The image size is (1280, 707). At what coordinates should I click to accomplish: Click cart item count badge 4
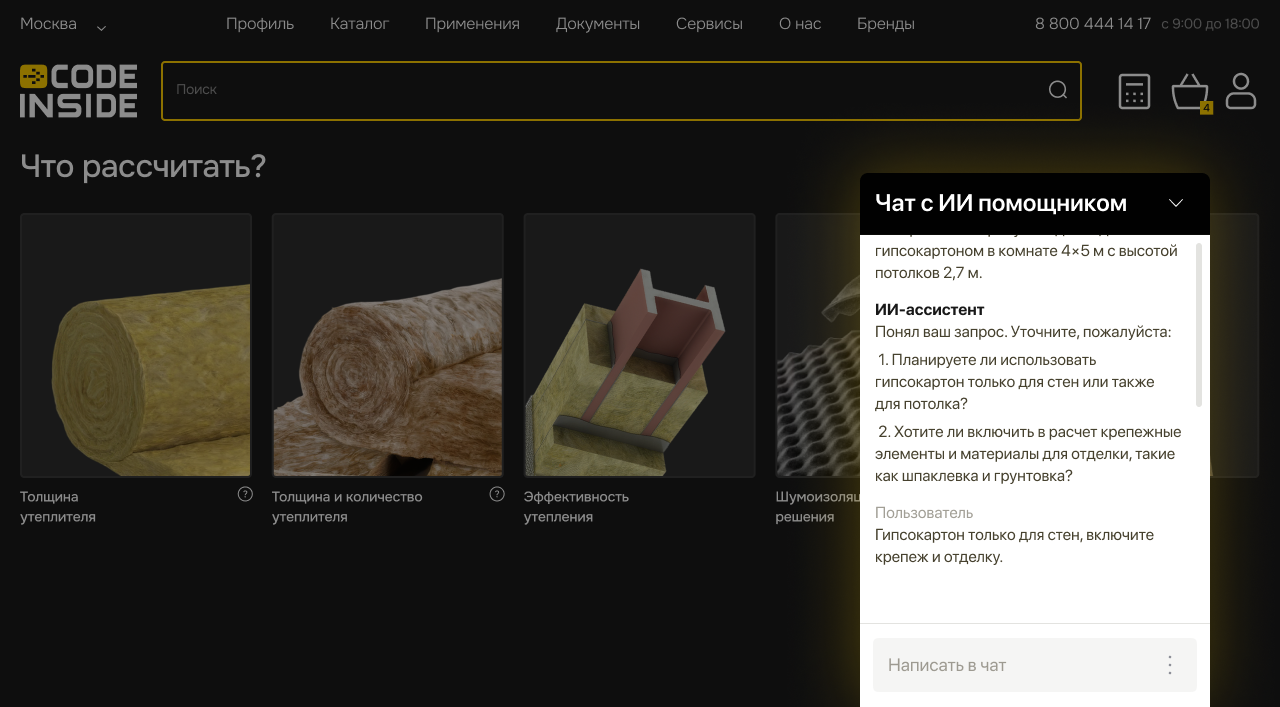tap(1206, 107)
